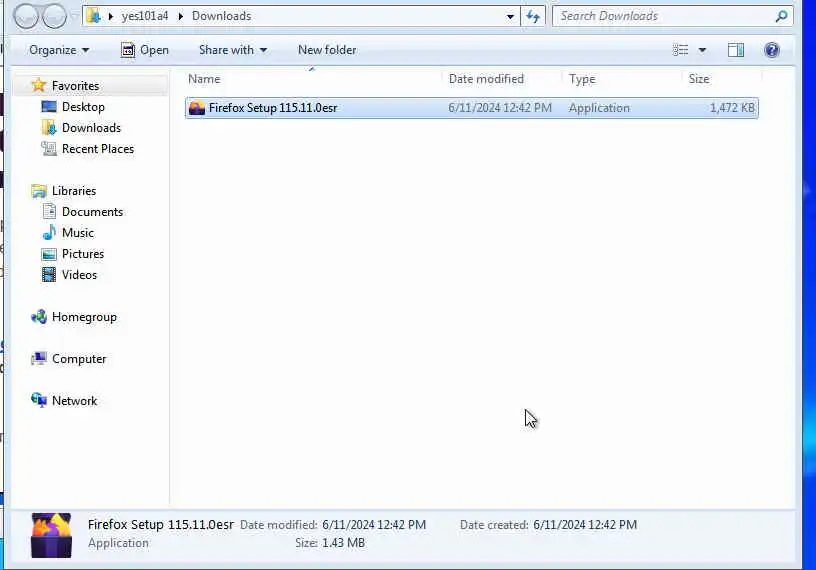Click the Pictures icon
Viewport: 816px width, 570px height.
pyautogui.click(x=49, y=254)
